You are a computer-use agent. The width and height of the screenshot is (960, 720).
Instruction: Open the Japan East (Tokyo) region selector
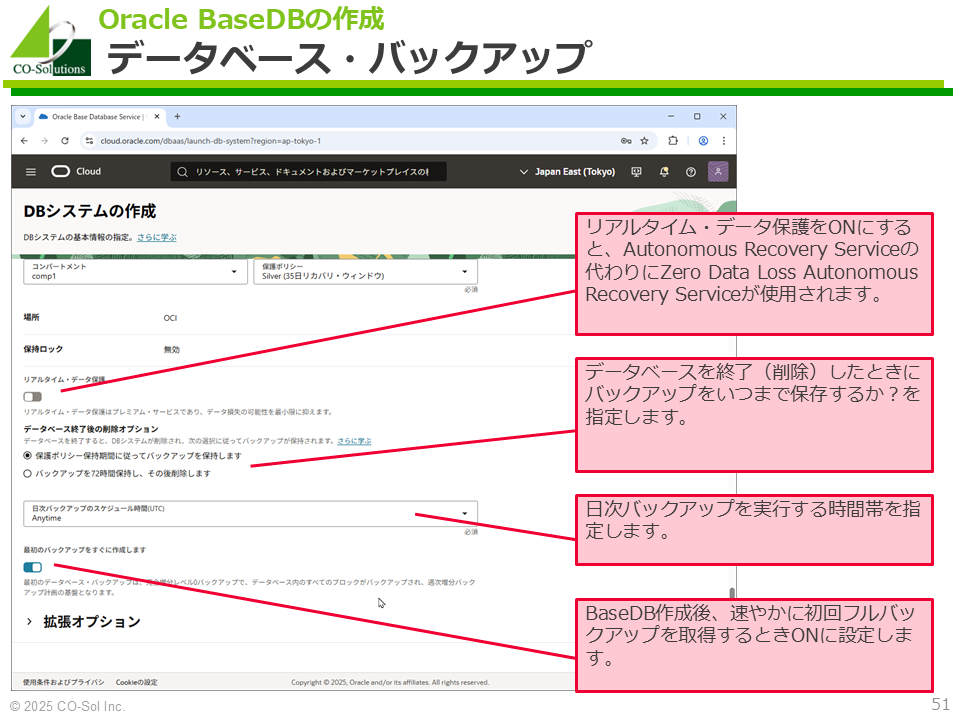coord(568,172)
